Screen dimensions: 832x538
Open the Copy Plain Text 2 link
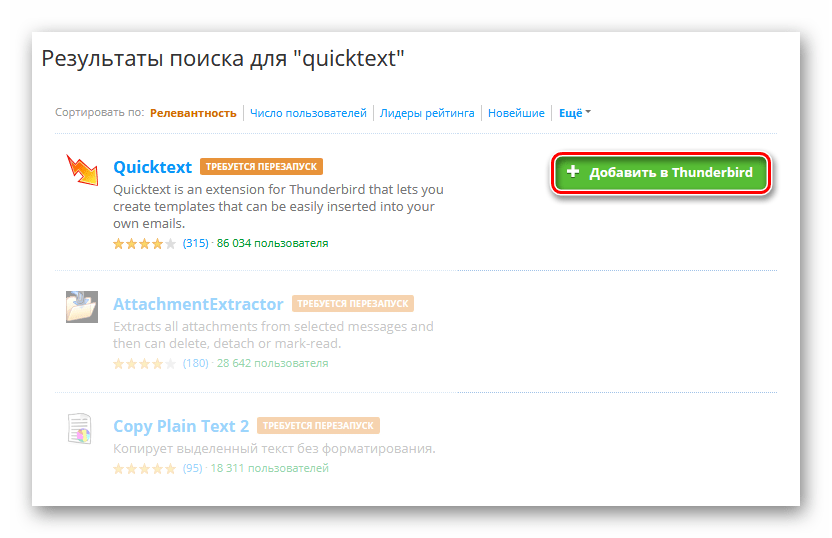pyautogui.click(x=181, y=426)
